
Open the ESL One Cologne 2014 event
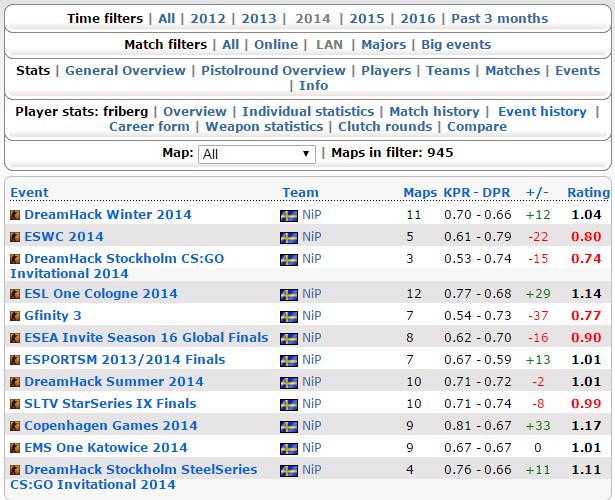click(x=101, y=293)
